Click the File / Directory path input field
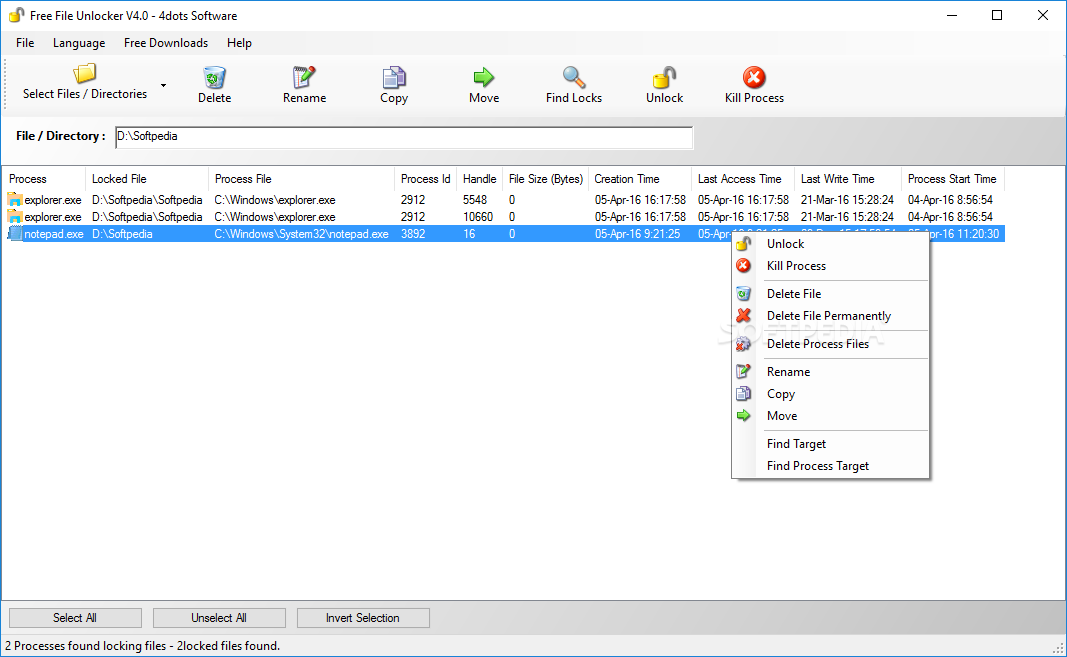The image size is (1067, 657). (404, 137)
